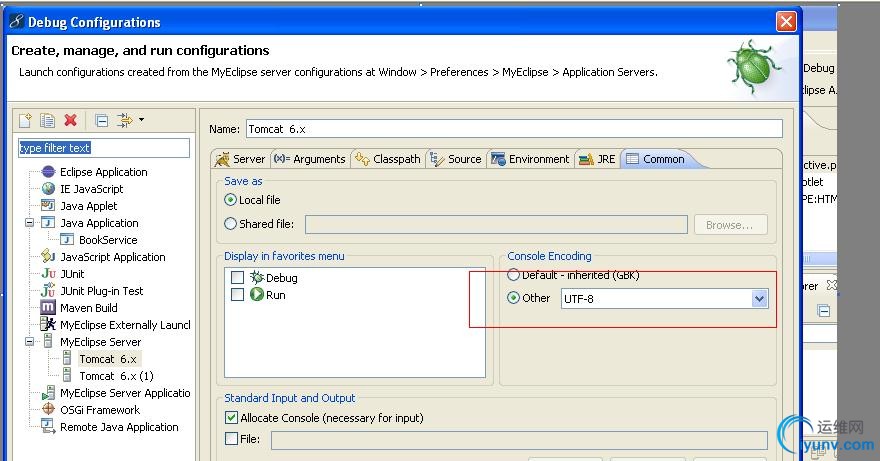Screen dimensions: 880x461
Task: Choose Default - inherited (GBK) encoding
Action: click(513, 275)
